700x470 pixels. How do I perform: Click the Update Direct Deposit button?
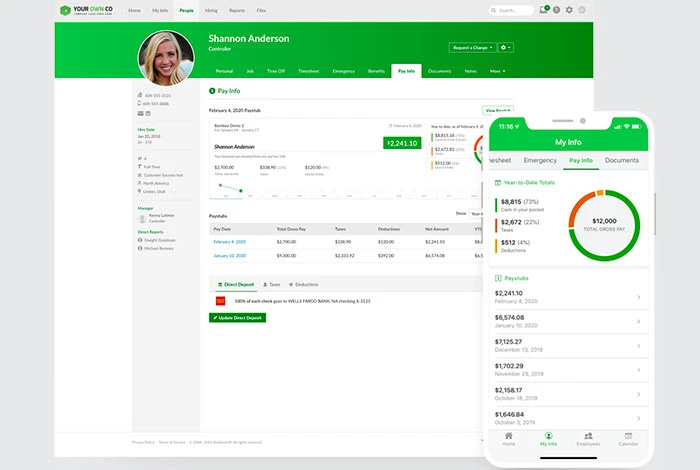238,318
